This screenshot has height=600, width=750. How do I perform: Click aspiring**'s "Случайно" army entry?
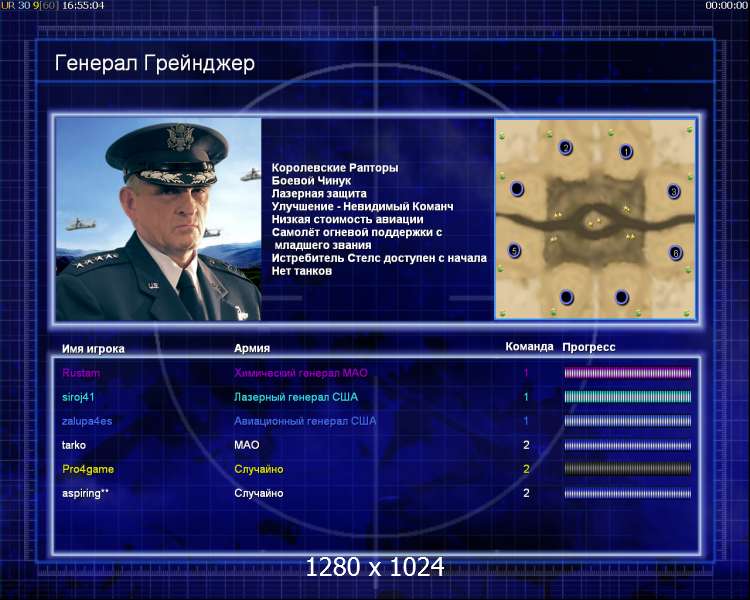[x=259, y=493]
